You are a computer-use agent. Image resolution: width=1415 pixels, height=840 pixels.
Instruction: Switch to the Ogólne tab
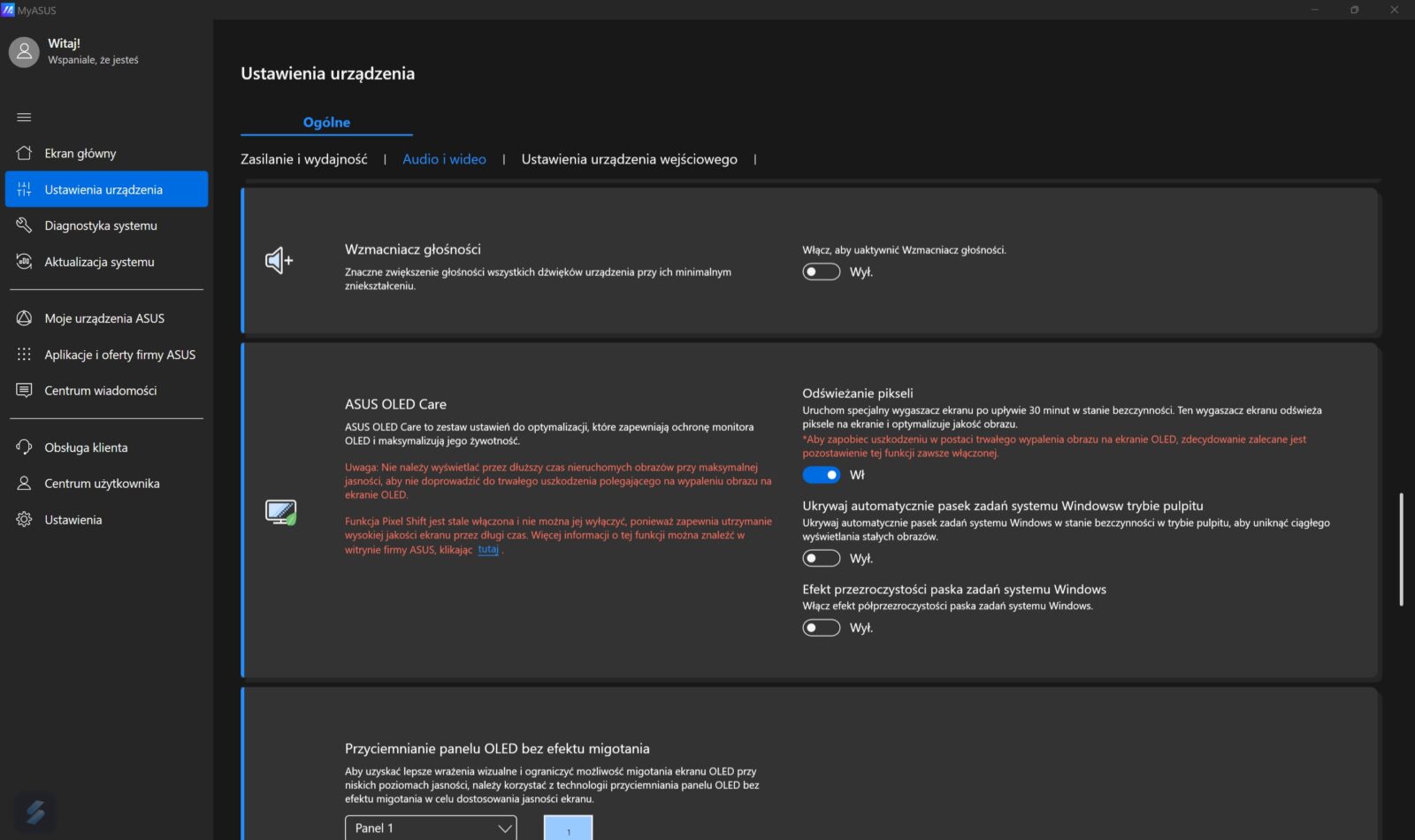point(326,122)
